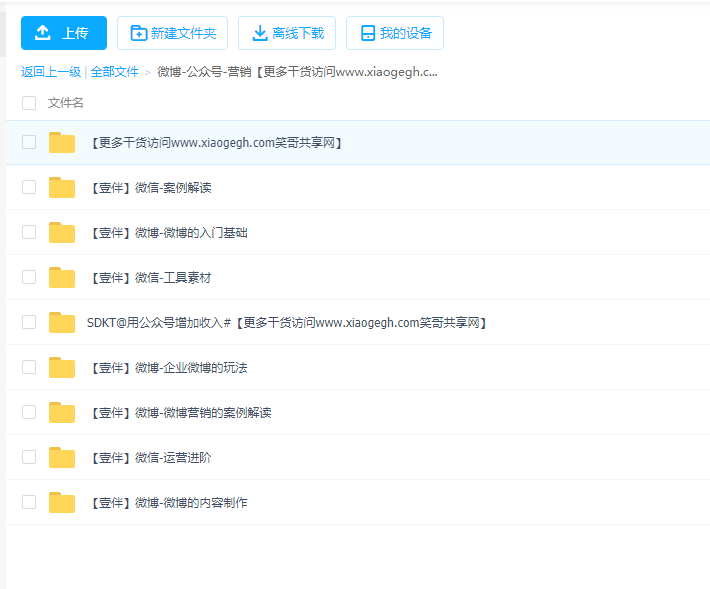Click folder icon of SDKT@用公众号增加收入
This screenshot has height=589, width=710.
62,322
